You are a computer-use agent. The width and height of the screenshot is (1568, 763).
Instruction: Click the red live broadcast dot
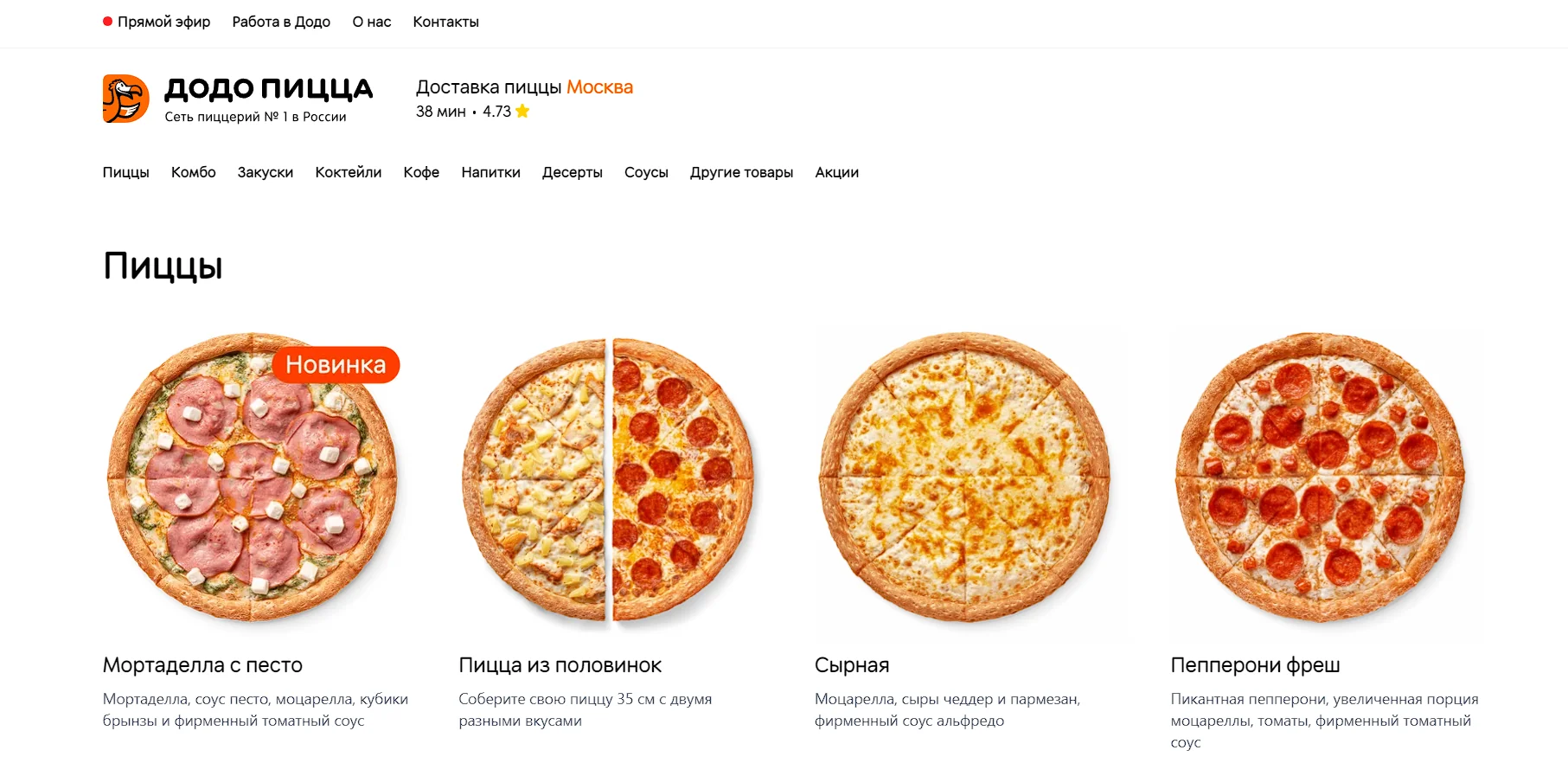pos(107,22)
